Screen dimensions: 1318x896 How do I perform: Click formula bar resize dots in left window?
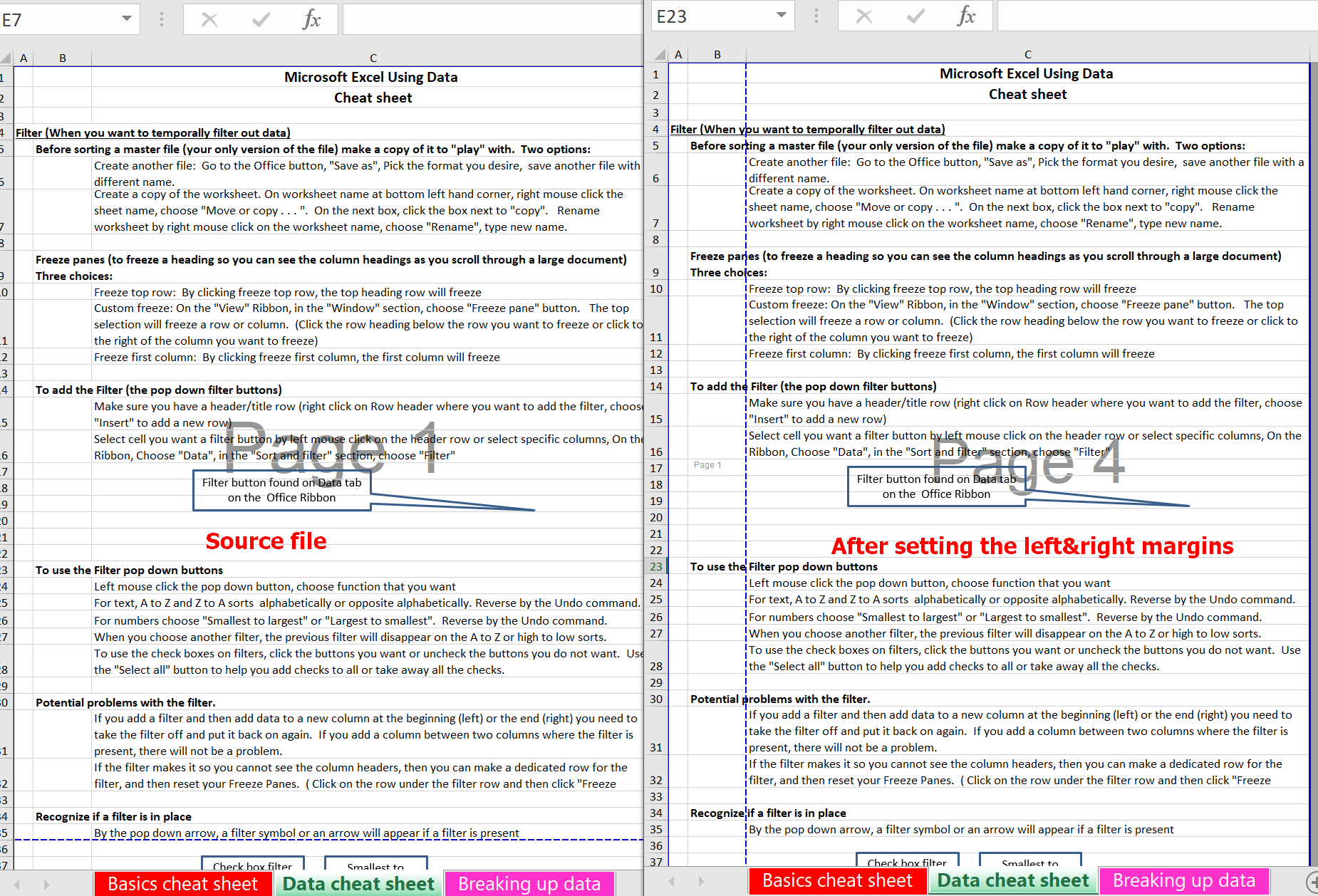pyautogui.click(x=162, y=19)
